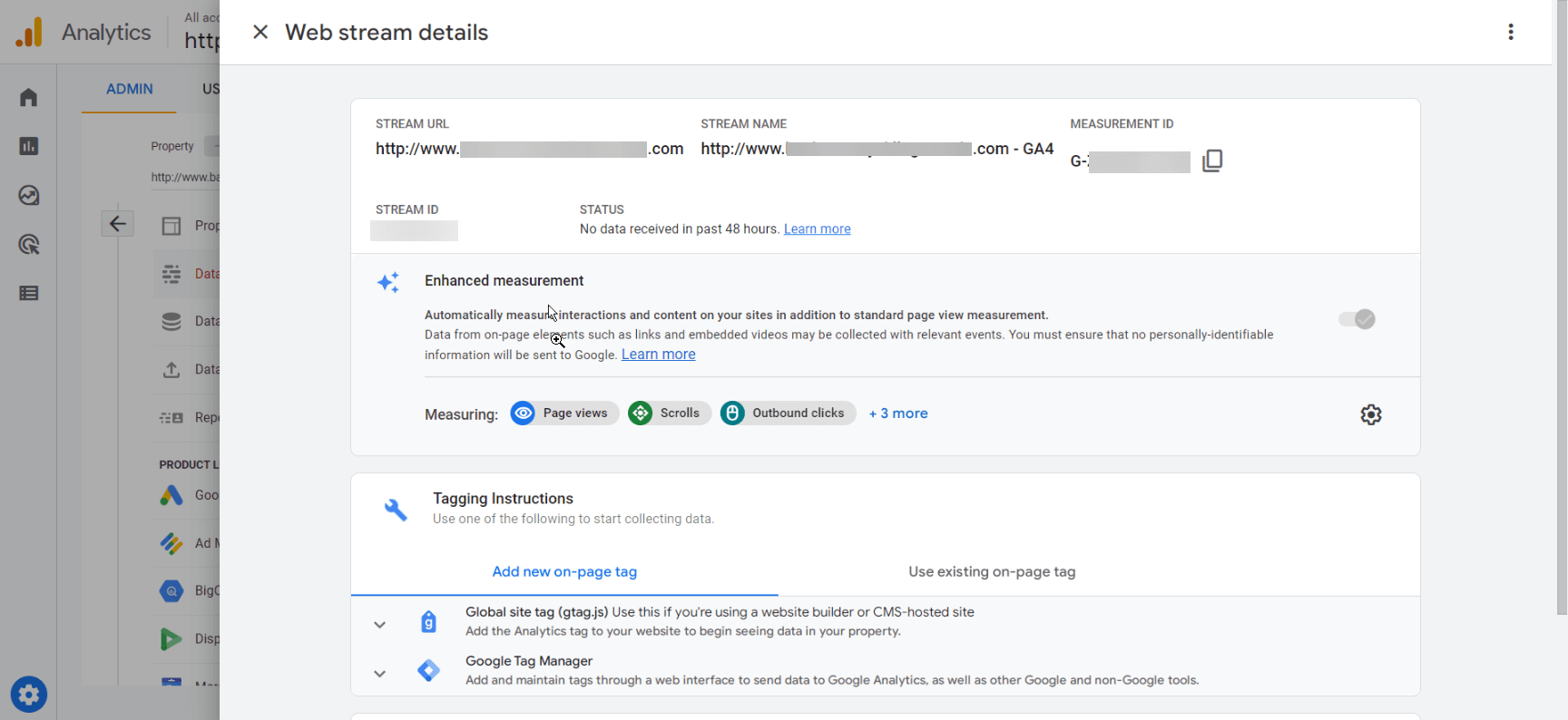Close the Web stream details panel
The height and width of the screenshot is (720, 1568).
pos(260,33)
